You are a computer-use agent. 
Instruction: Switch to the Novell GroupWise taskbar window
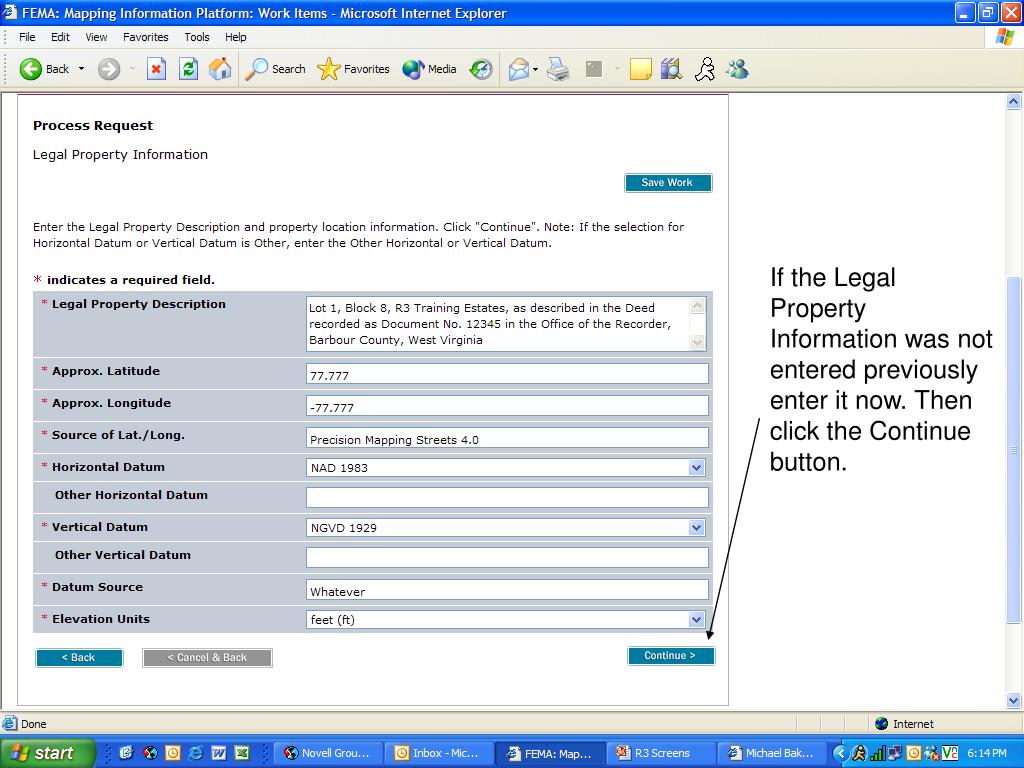tap(329, 753)
